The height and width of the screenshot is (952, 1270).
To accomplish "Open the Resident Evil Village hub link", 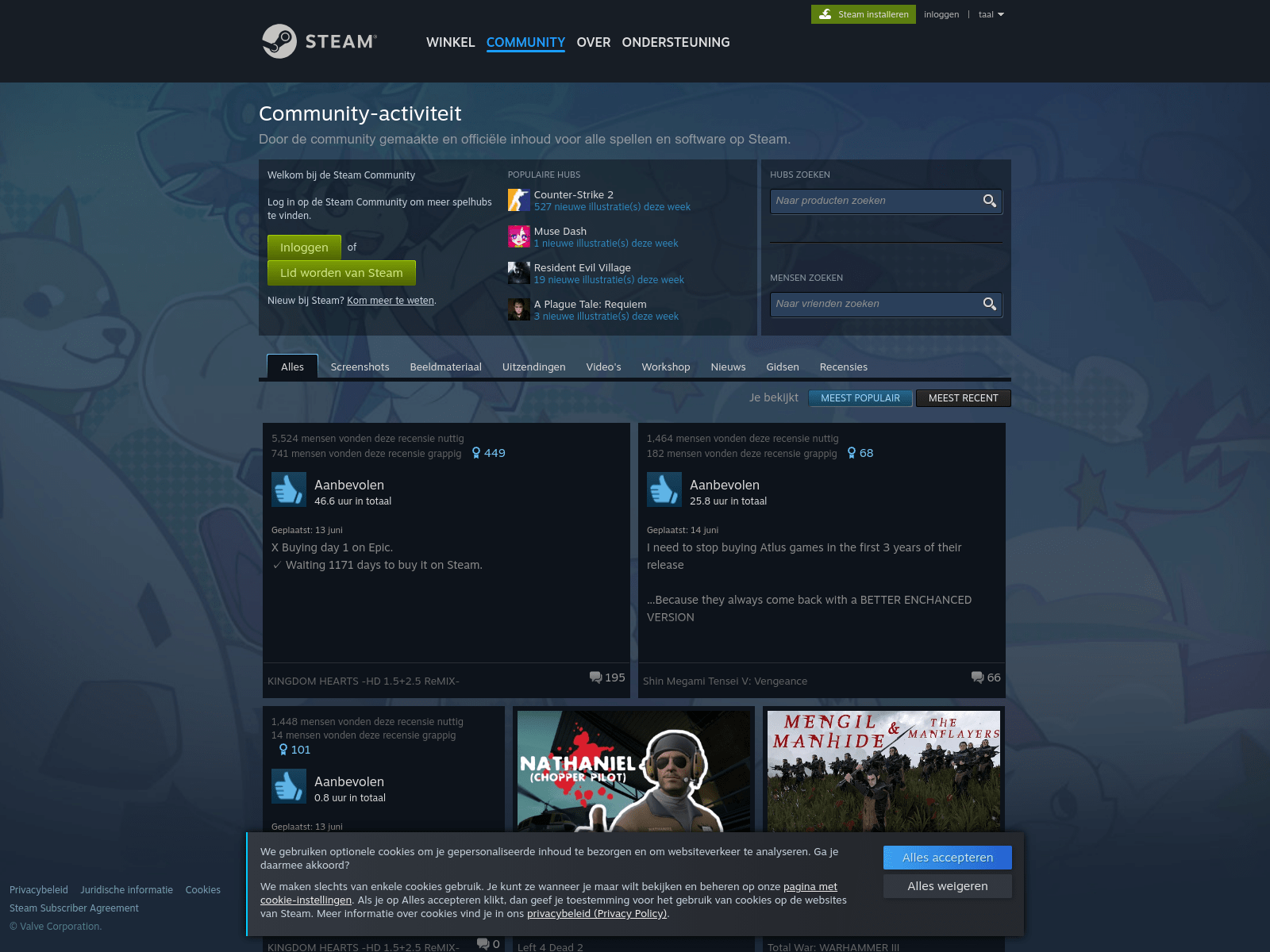I will 582,267.
